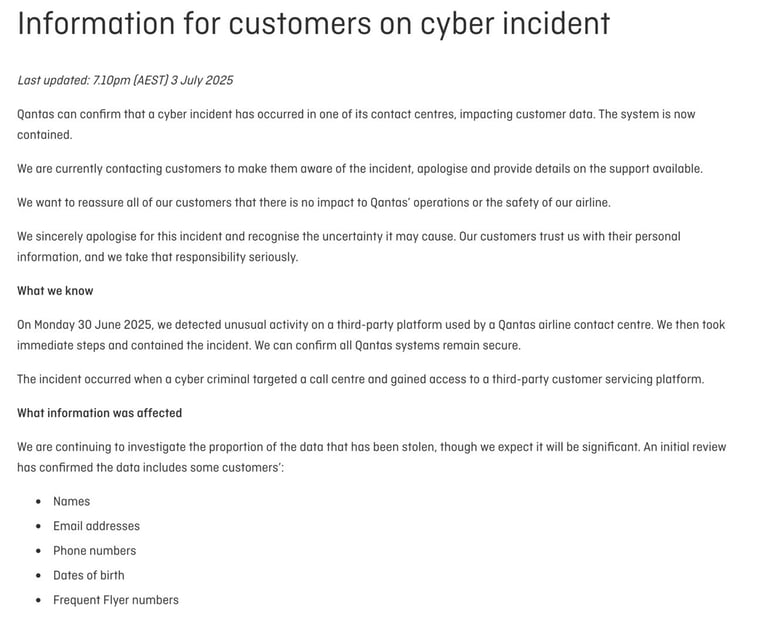762x620 pixels.
Task: Select the 'Phone numbers' list item
Action: tap(95, 551)
